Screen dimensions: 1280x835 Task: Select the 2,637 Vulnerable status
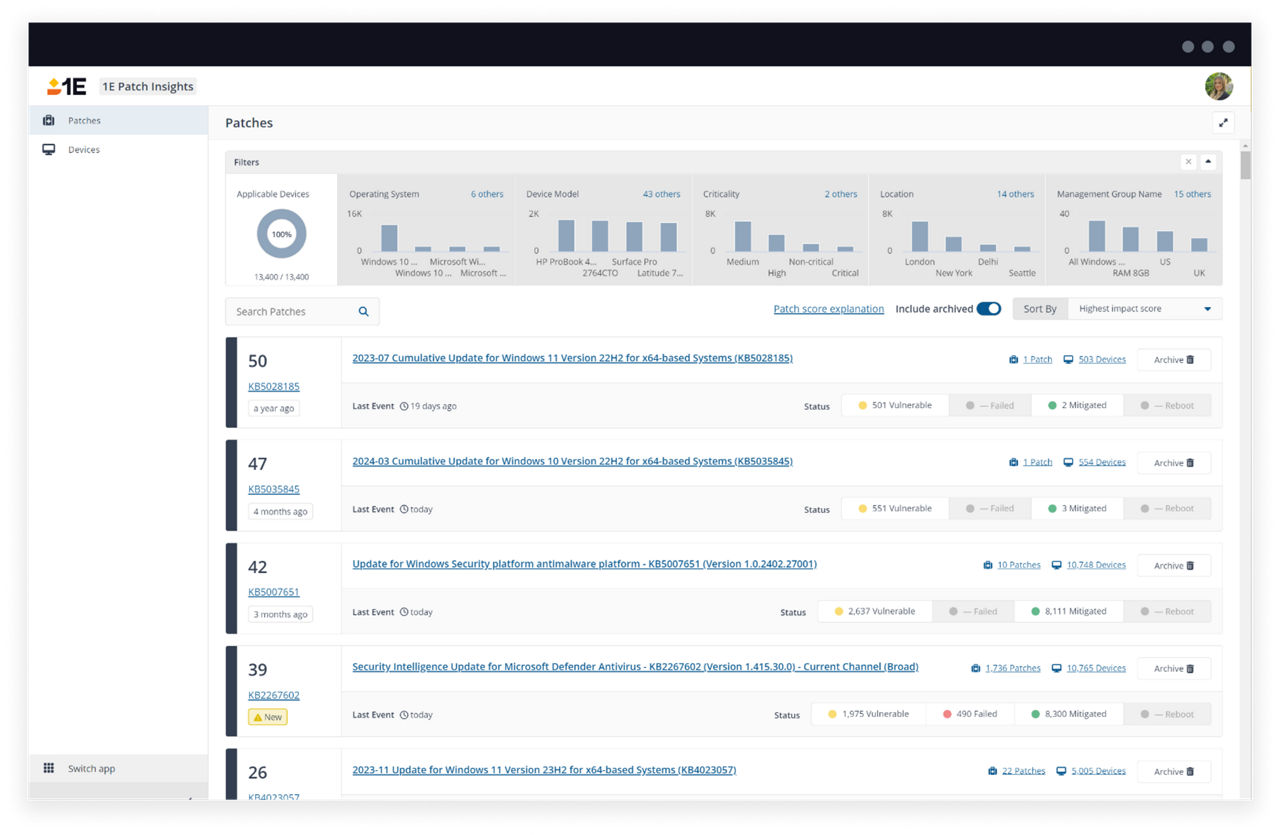coord(874,612)
